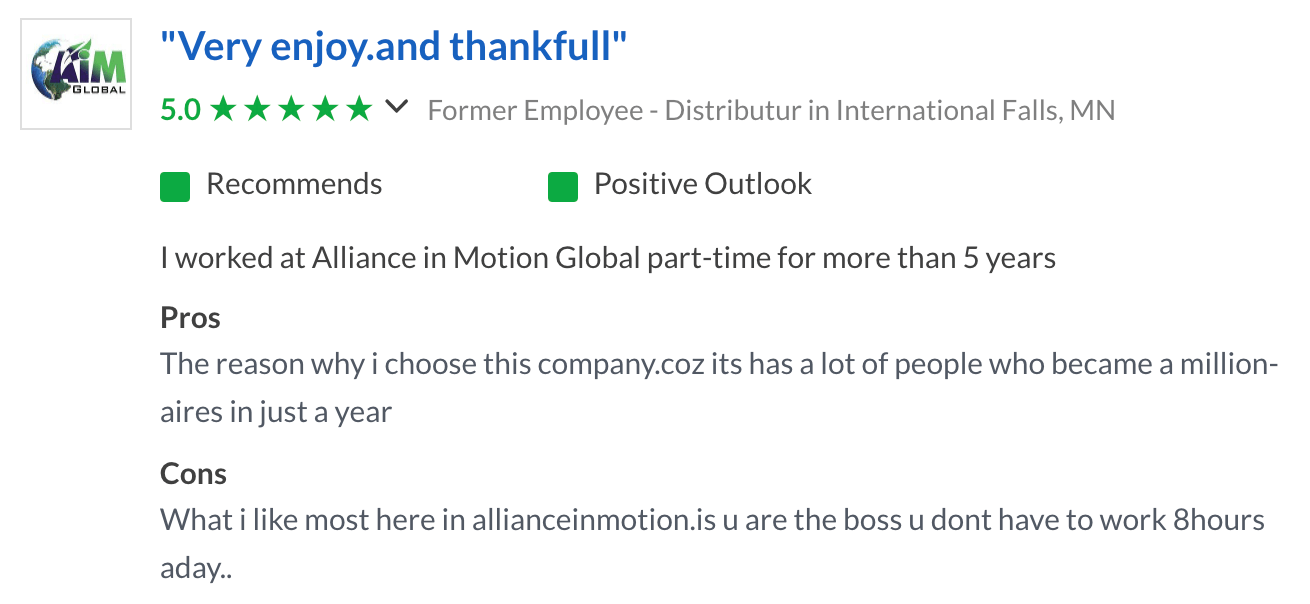Click the fourth green rating star
The height and width of the screenshot is (604, 1310).
326,109
